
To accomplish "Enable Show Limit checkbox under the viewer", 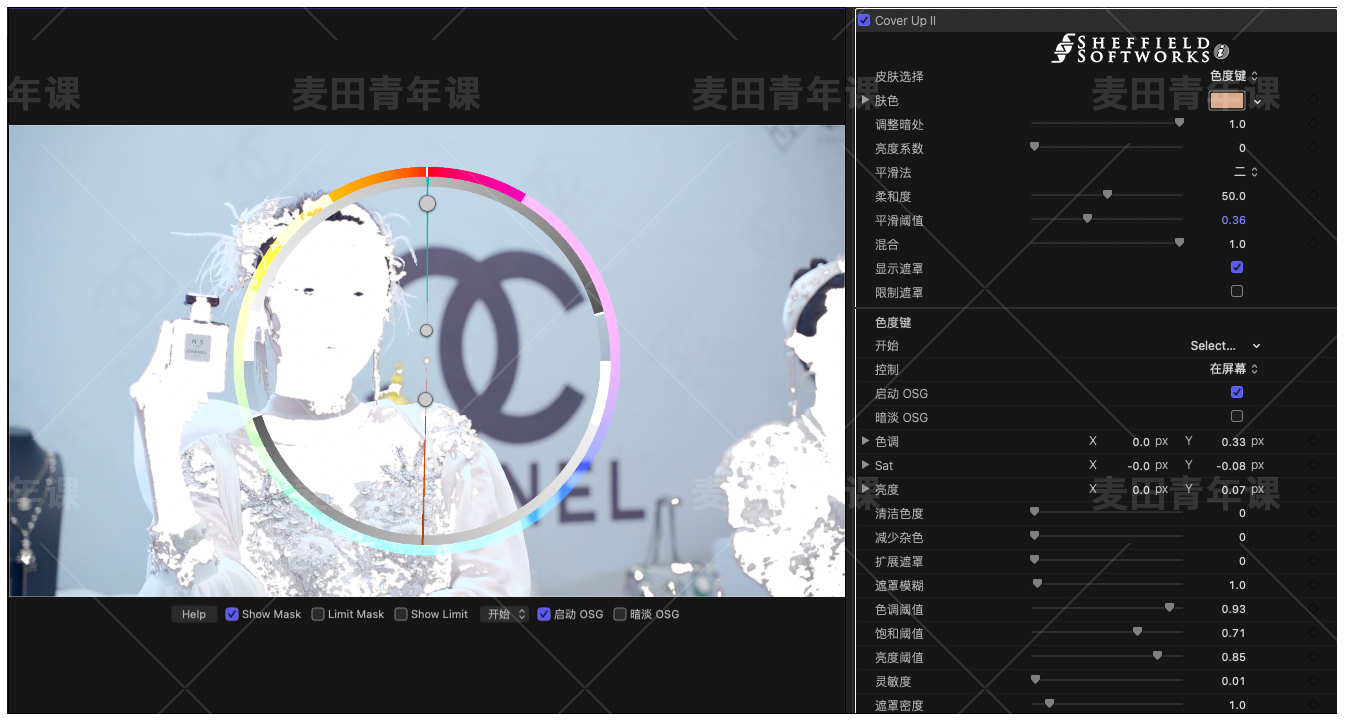I will [x=401, y=614].
